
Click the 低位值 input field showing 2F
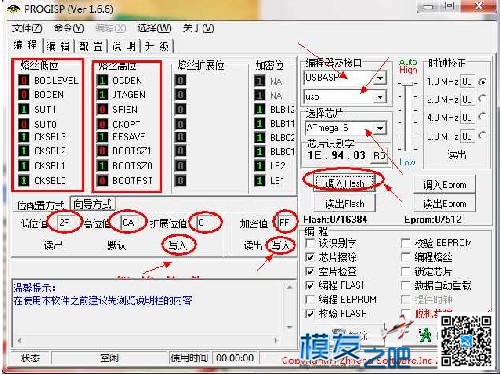66,222
